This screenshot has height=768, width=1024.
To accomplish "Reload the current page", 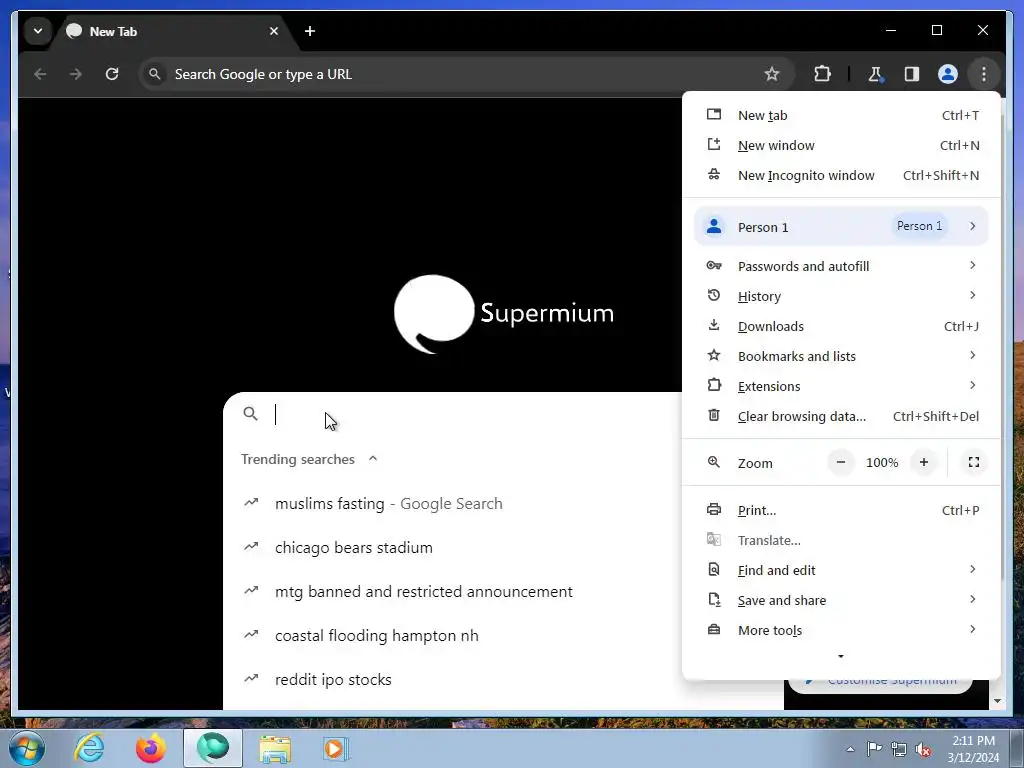I will click(112, 74).
